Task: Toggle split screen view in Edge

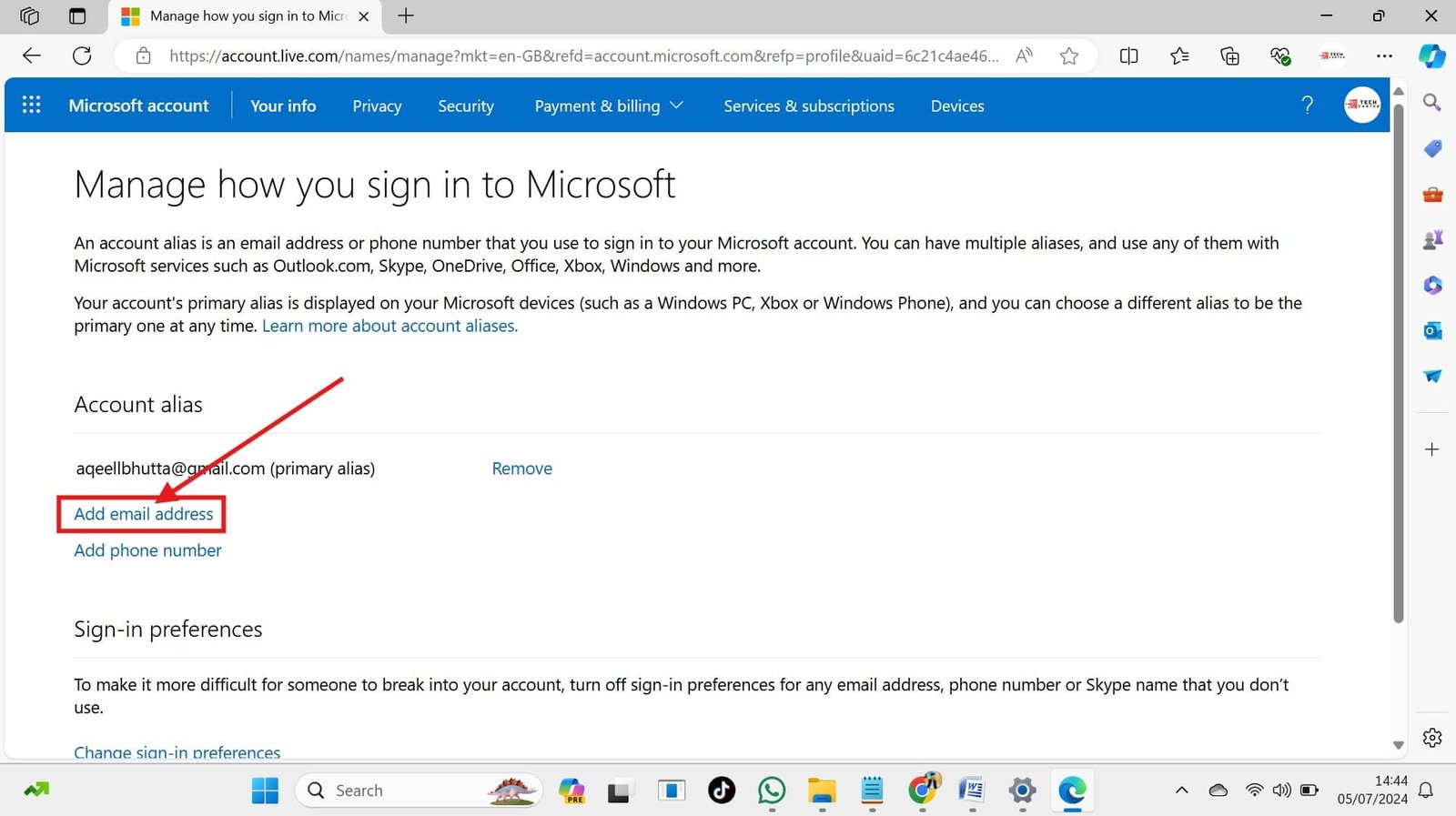Action: (1128, 56)
